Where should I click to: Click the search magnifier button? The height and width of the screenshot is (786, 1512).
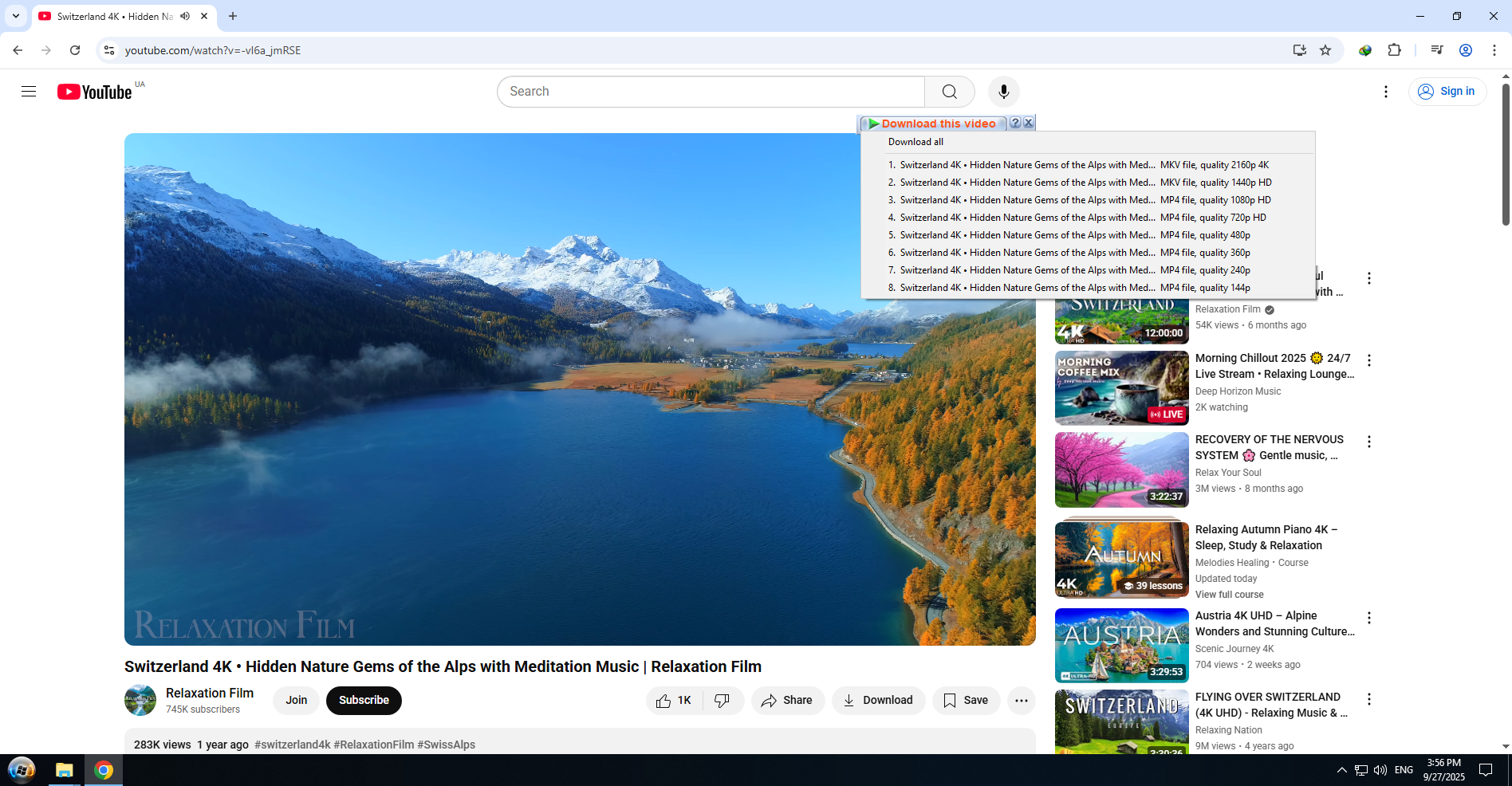pyautogui.click(x=949, y=92)
